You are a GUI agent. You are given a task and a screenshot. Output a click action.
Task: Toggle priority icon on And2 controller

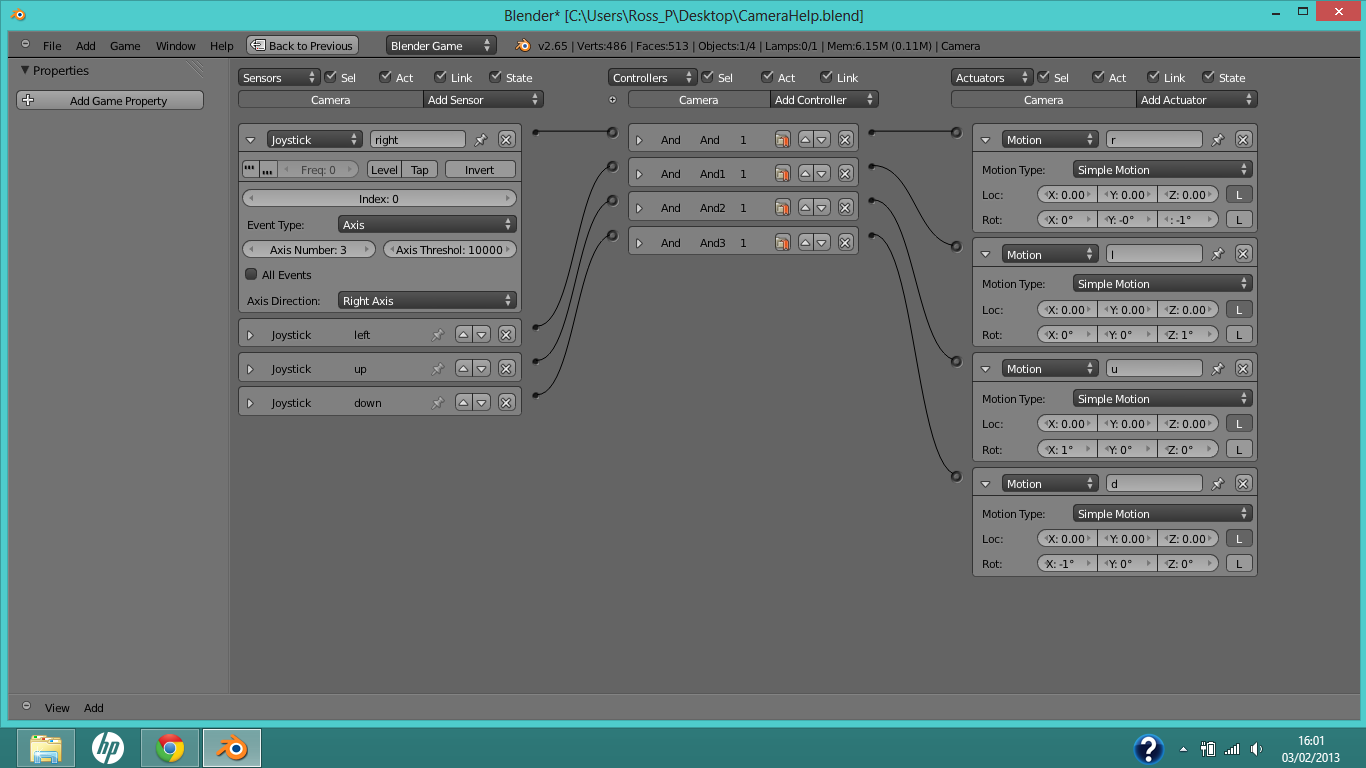point(783,208)
